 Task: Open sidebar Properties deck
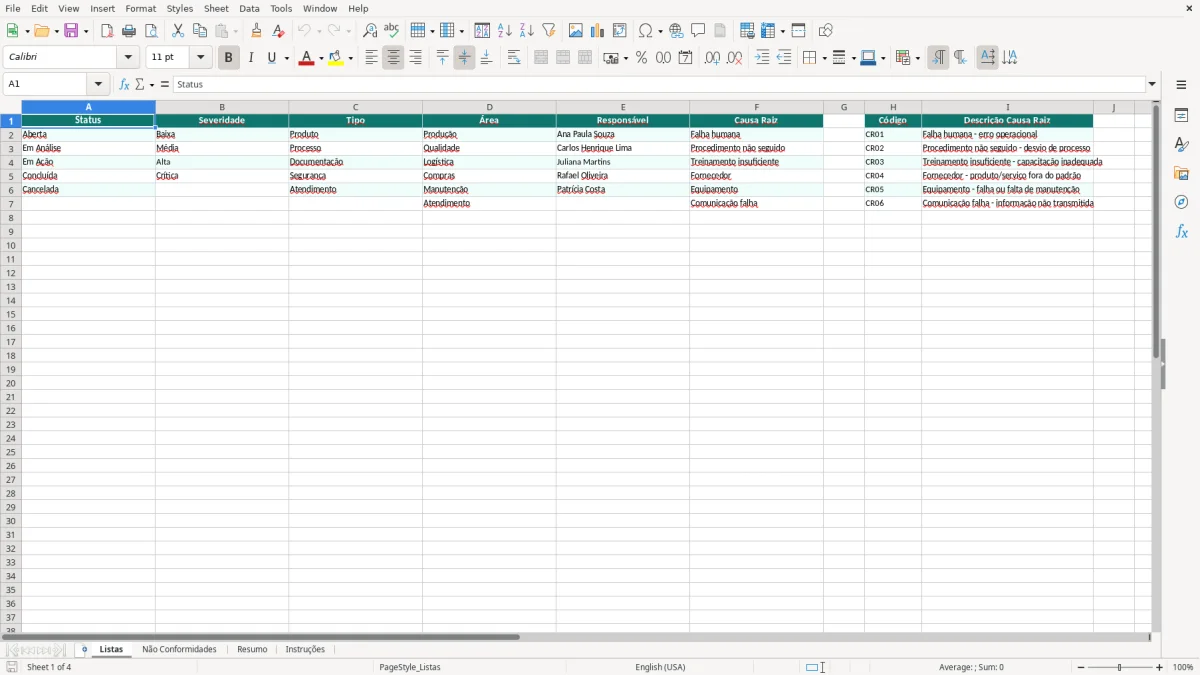1181,115
